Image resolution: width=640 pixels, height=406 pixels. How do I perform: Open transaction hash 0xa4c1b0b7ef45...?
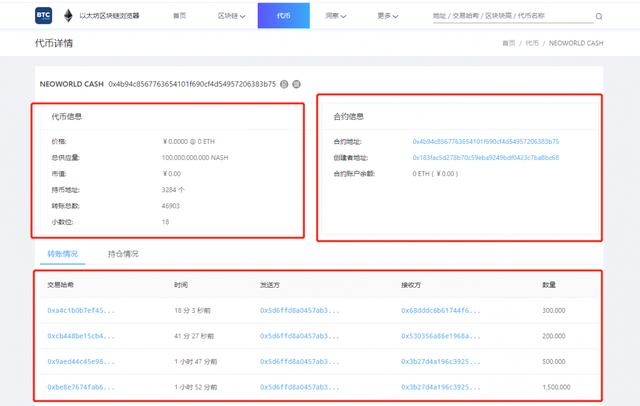pyautogui.click(x=81, y=311)
